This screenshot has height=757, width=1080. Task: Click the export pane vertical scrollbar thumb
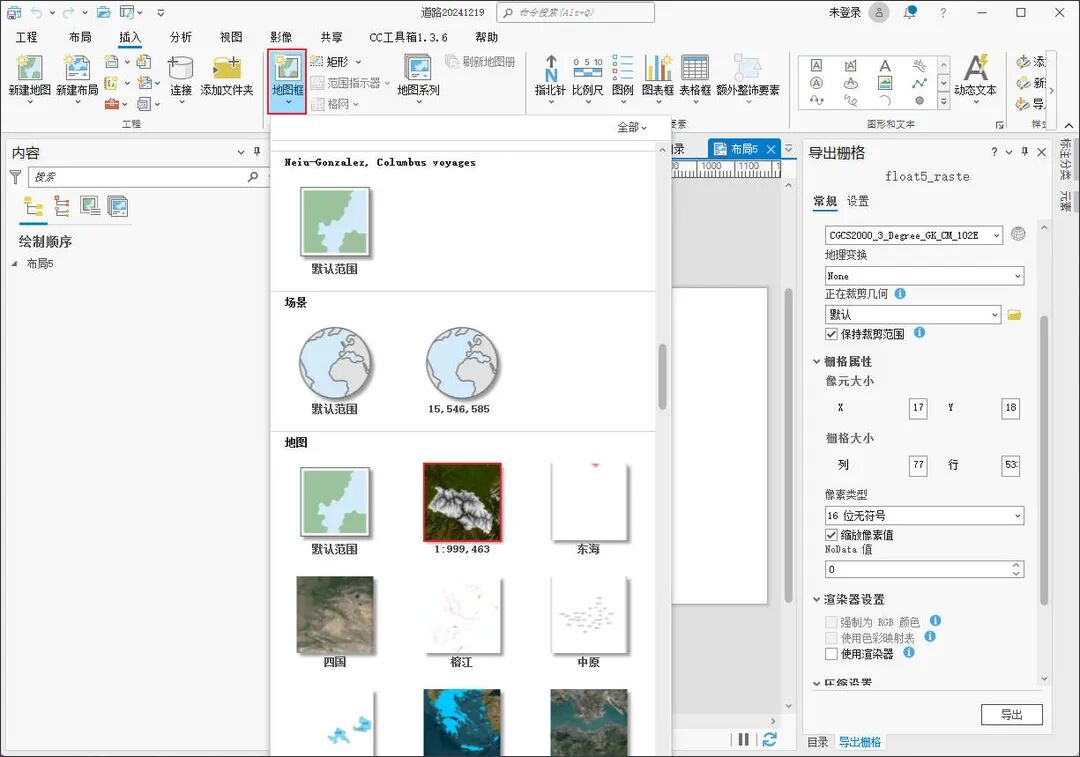click(x=1044, y=460)
